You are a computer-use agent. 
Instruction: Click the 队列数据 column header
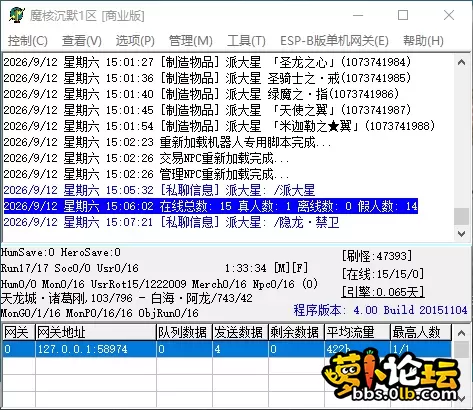tap(184, 333)
